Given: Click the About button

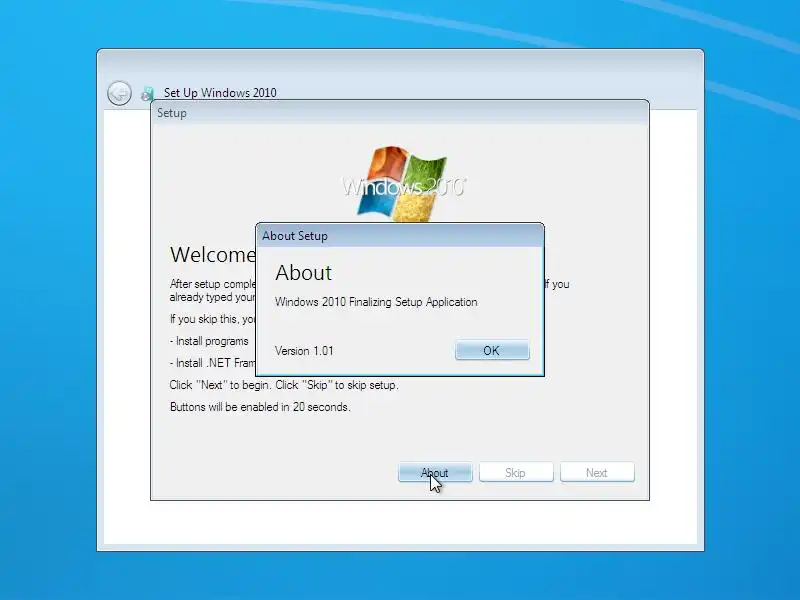Looking at the screenshot, I should [x=435, y=472].
